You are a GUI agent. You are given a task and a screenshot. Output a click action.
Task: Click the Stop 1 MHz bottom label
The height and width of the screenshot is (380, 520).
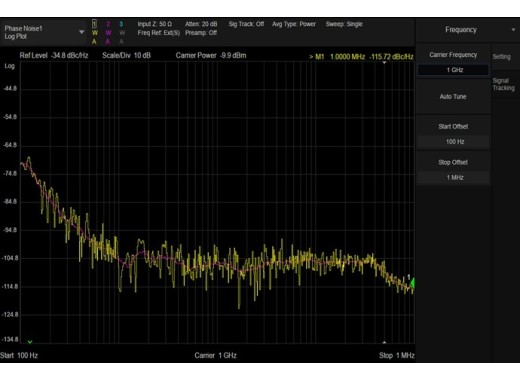(x=397, y=355)
